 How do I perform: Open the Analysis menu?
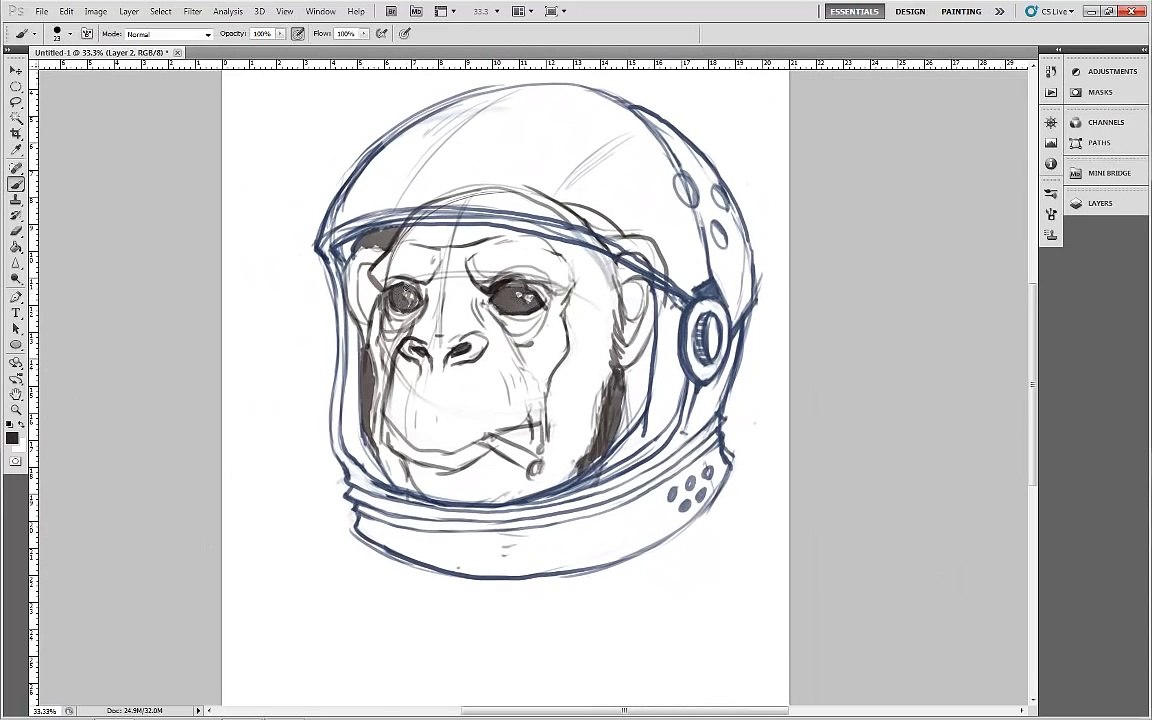tap(228, 11)
